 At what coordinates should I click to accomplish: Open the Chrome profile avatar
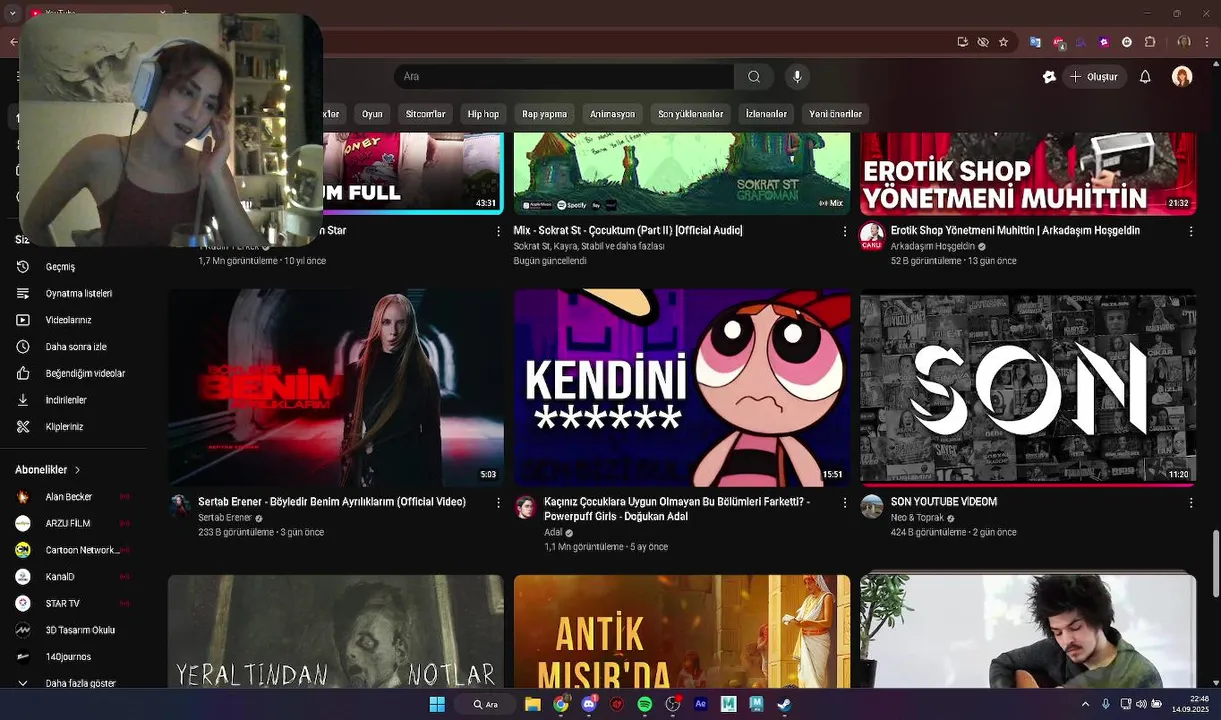1184,42
